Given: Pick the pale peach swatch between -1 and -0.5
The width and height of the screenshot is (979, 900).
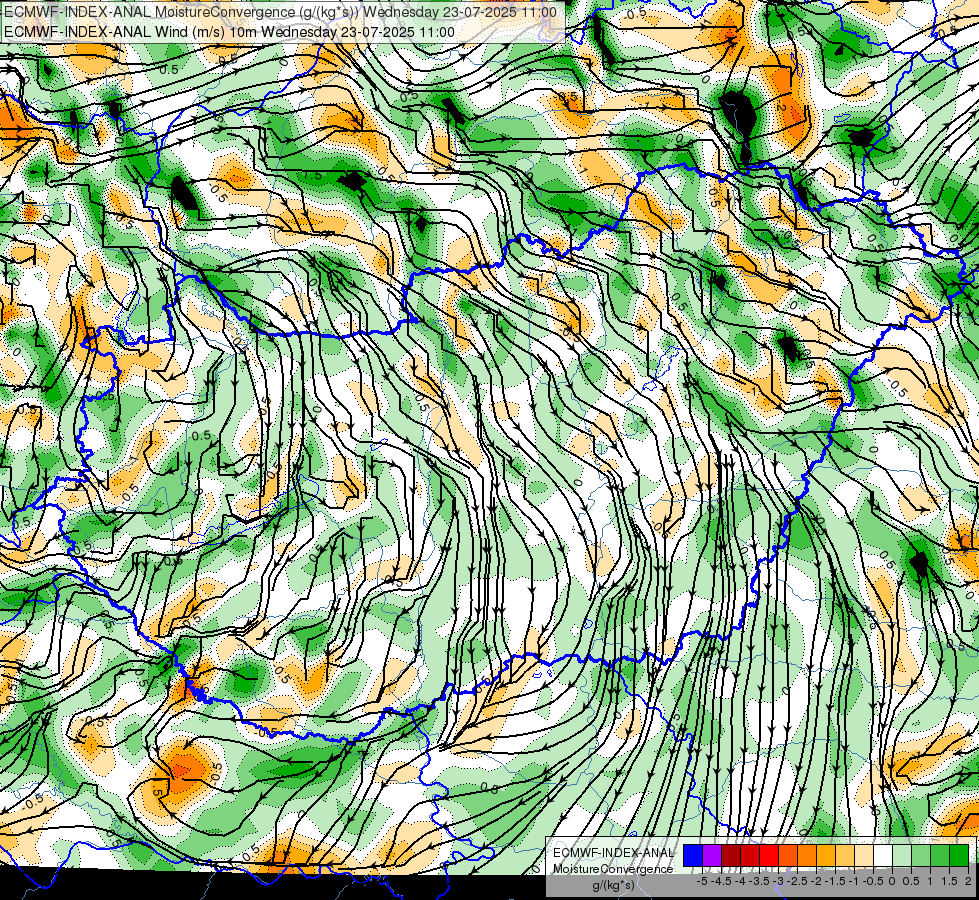Looking at the screenshot, I should tap(864, 856).
